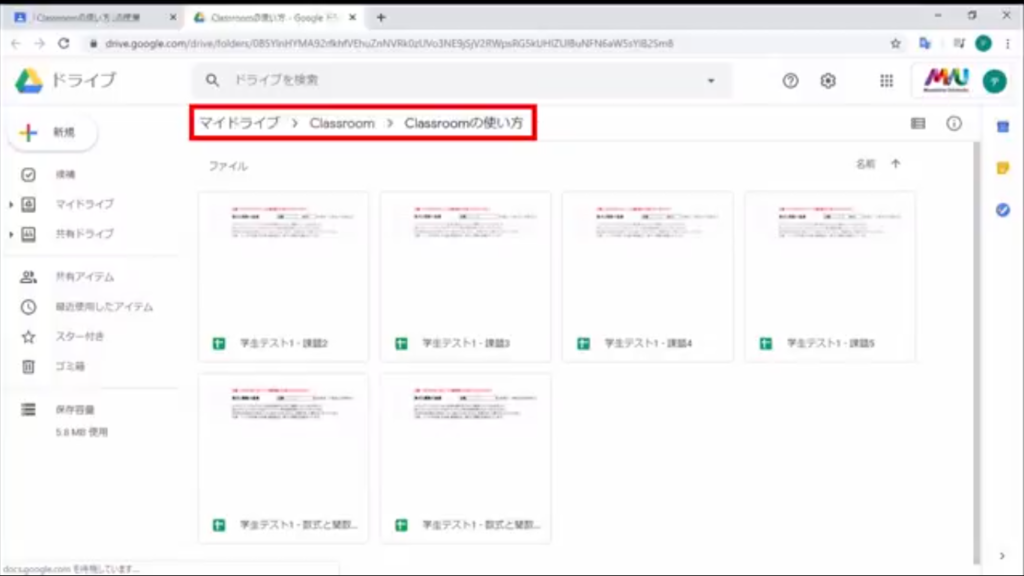Open the Chrome profile avatar
Image resolution: width=1024 pixels, height=576 pixels.
coord(984,44)
